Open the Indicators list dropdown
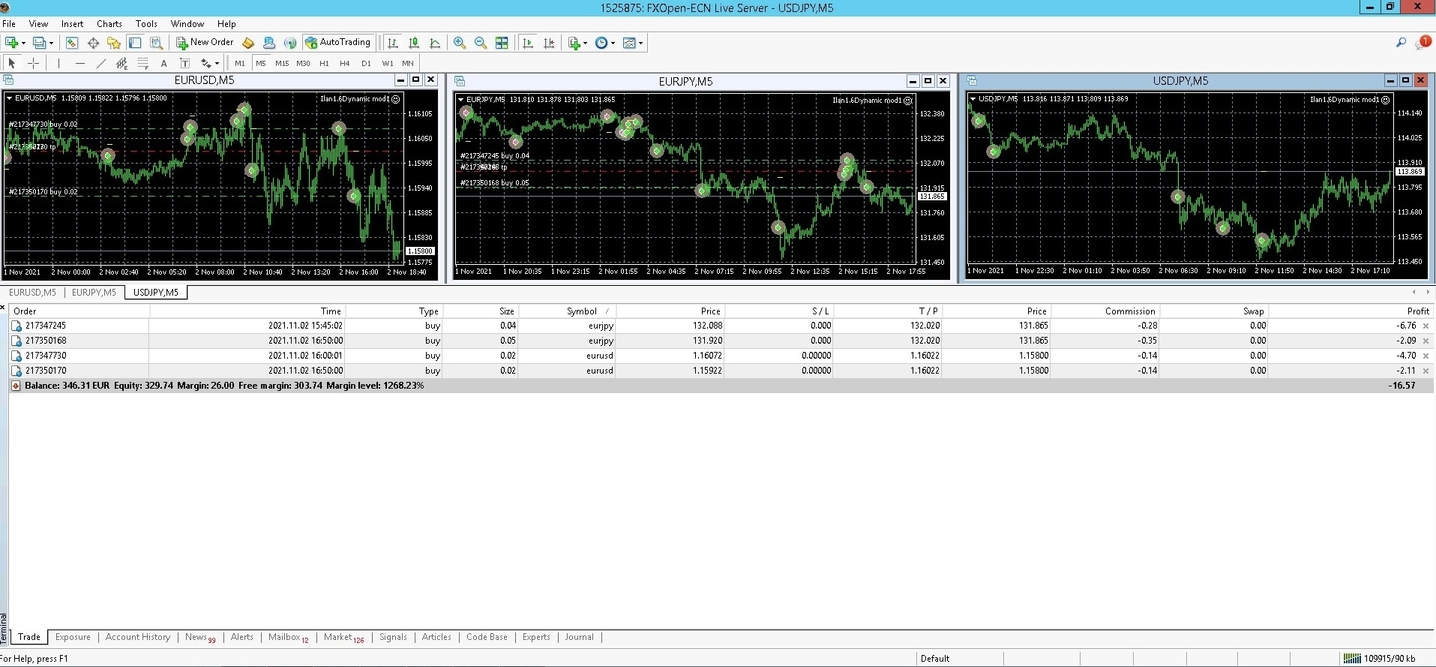The image size is (1436, 667). pos(577,42)
